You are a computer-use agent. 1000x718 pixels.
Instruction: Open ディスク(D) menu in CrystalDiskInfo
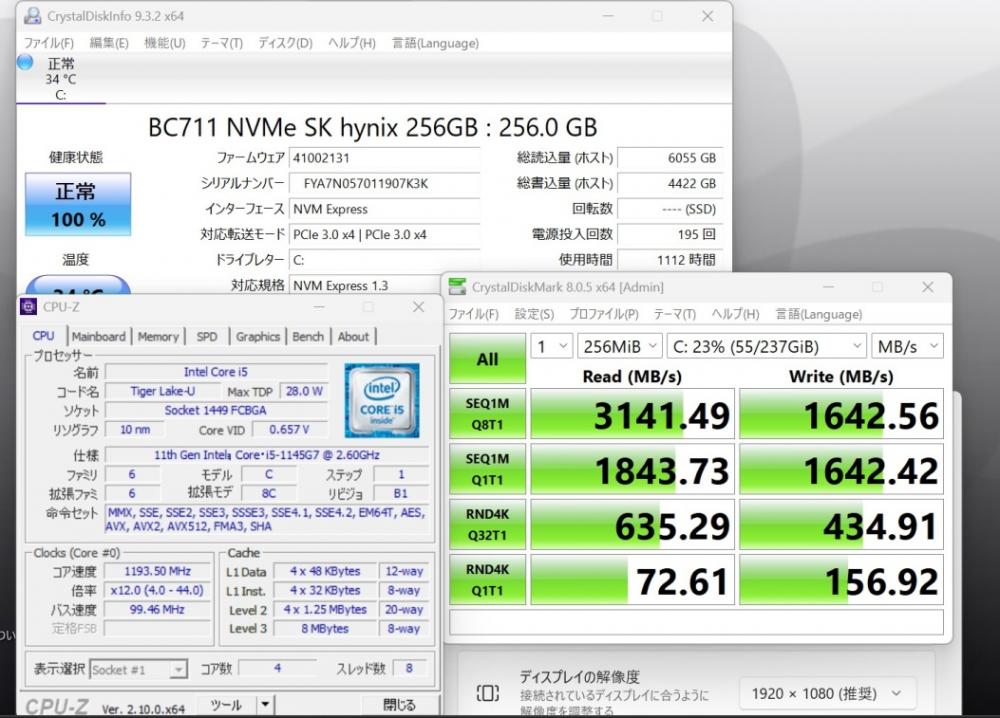point(285,43)
